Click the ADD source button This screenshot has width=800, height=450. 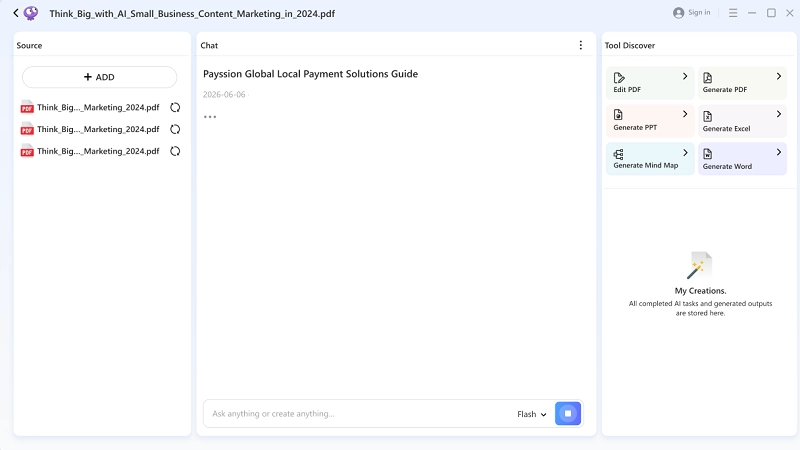click(x=99, y=77)
